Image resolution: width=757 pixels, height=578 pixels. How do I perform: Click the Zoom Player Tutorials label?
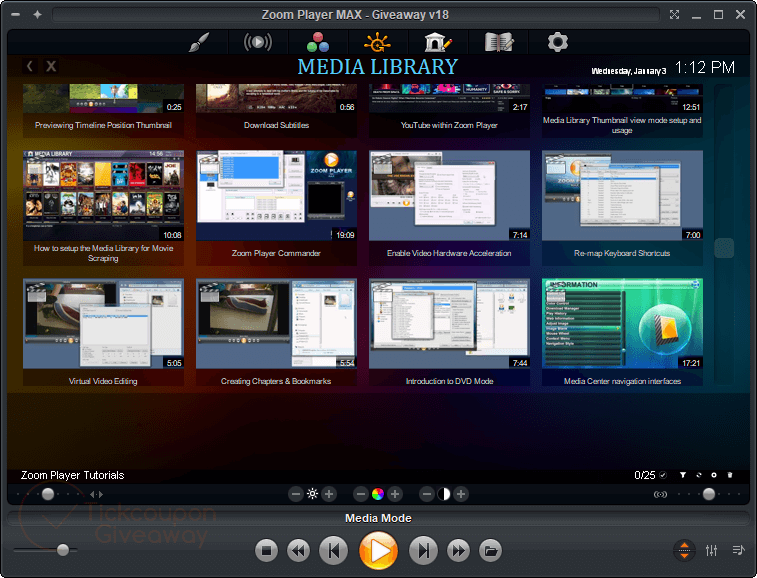[x=72, y=475]
